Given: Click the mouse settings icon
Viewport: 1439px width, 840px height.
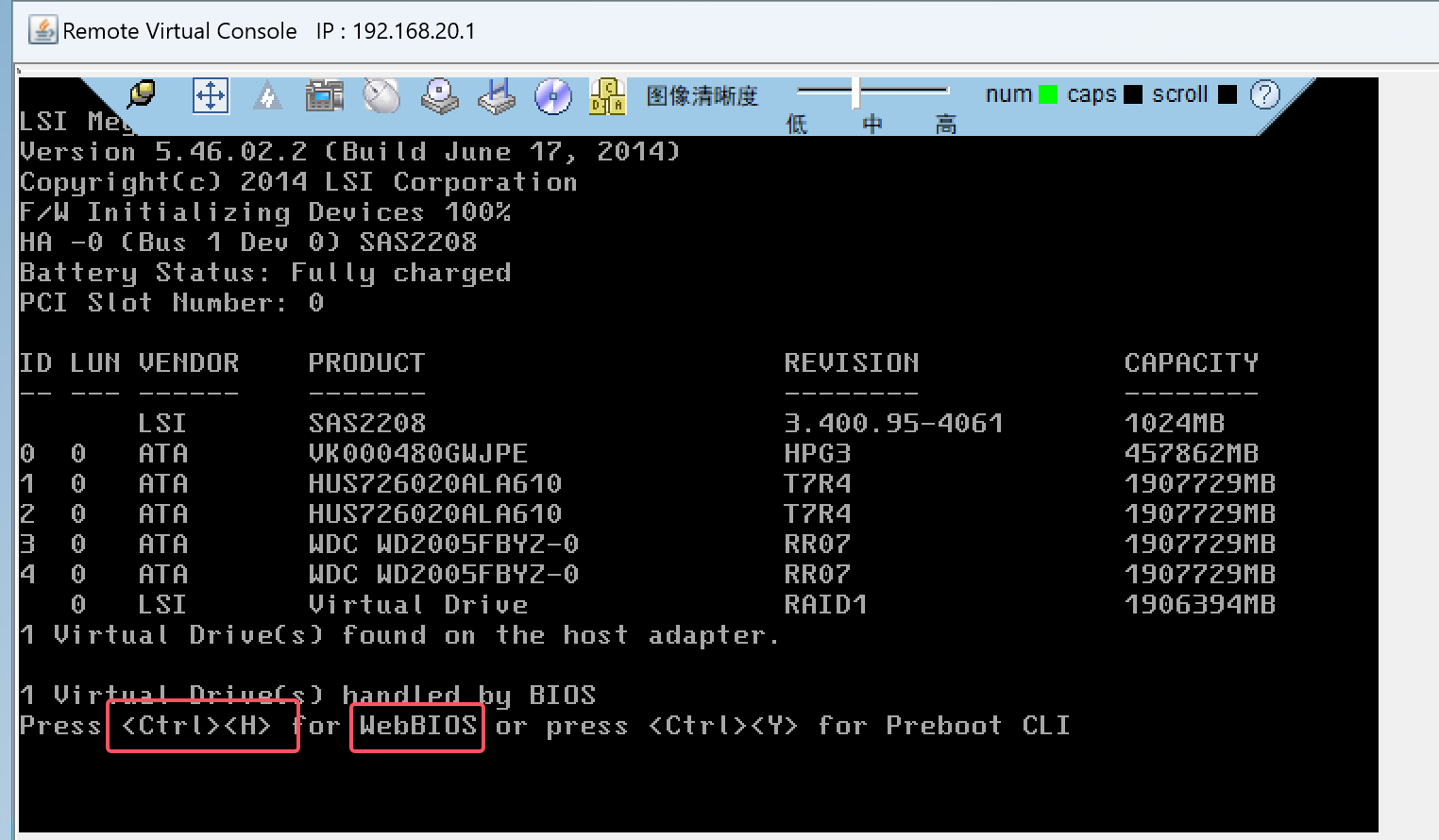Looking at the screenshot, I should click(x=381, y=95).
